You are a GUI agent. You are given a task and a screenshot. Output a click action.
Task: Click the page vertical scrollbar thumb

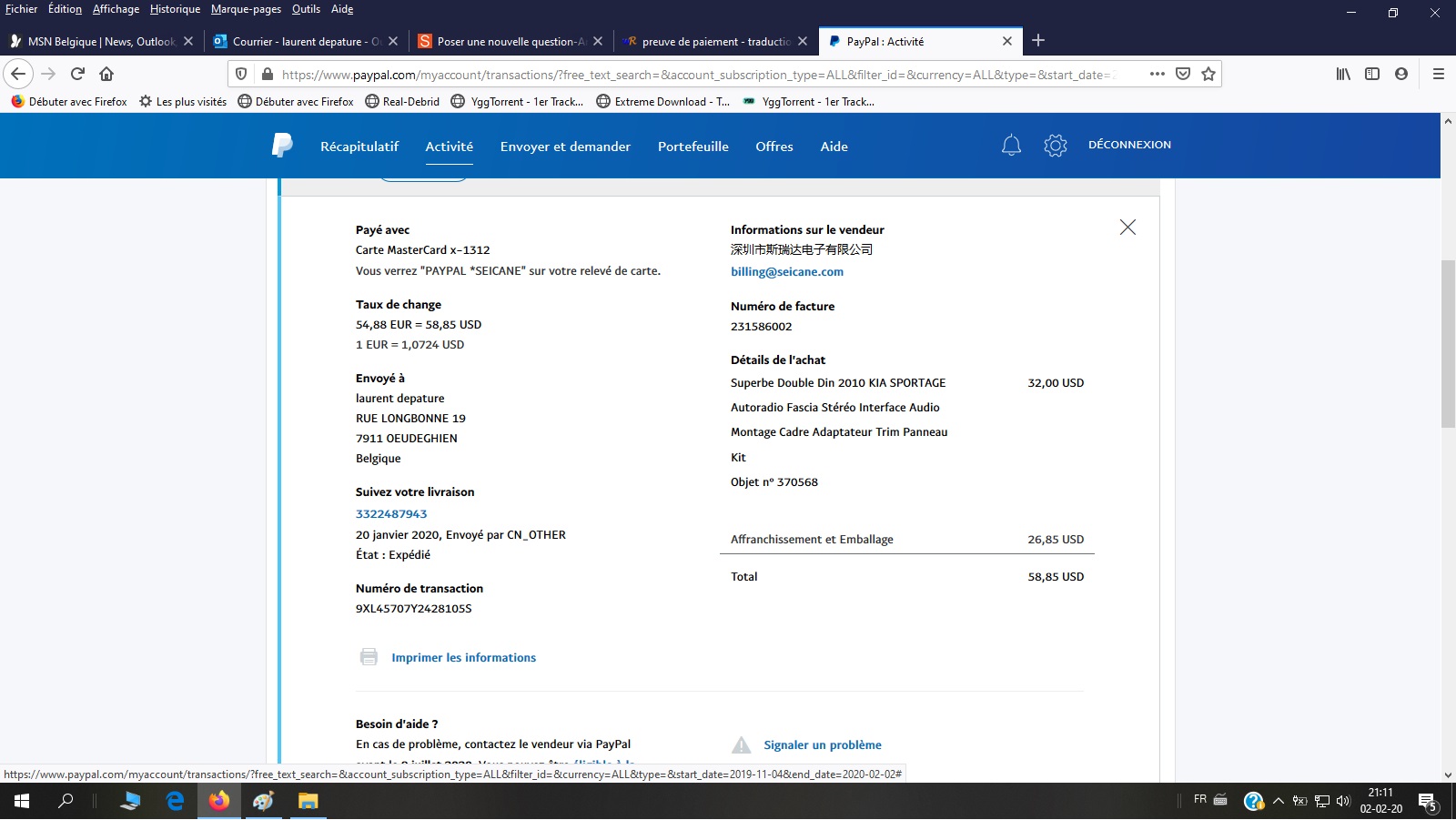coord(1448,344)
